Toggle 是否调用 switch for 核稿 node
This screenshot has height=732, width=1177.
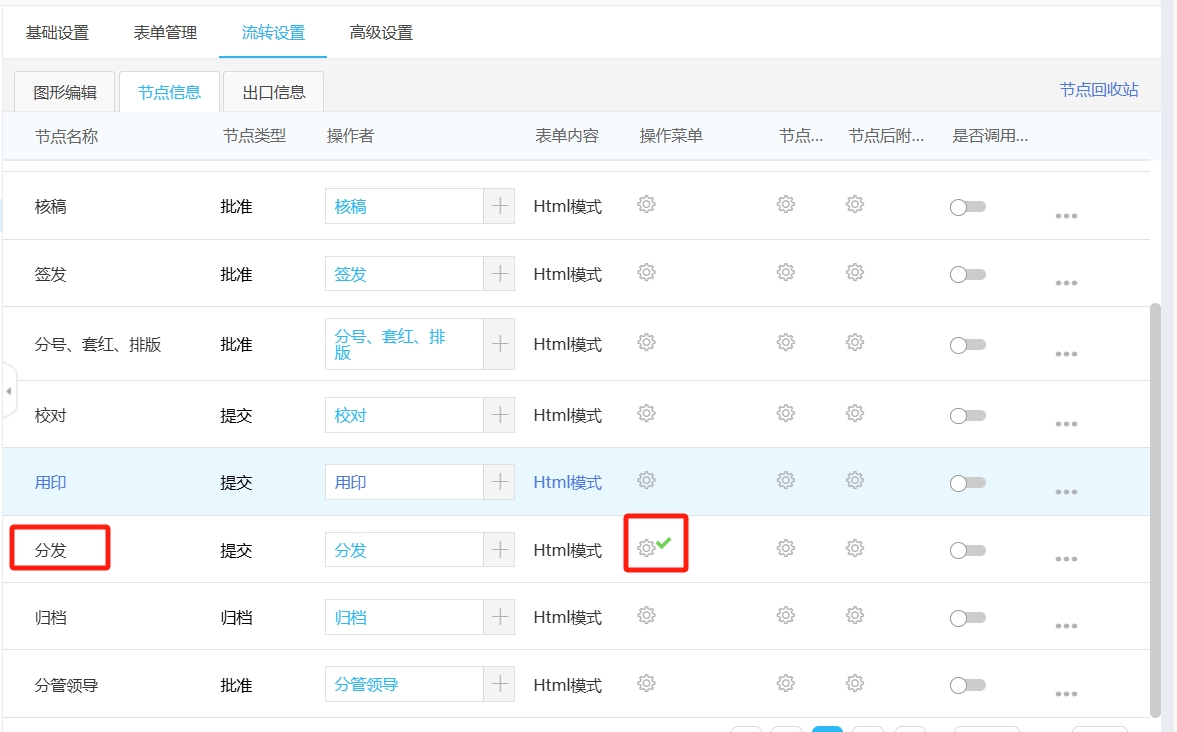[x=967, y=207]
